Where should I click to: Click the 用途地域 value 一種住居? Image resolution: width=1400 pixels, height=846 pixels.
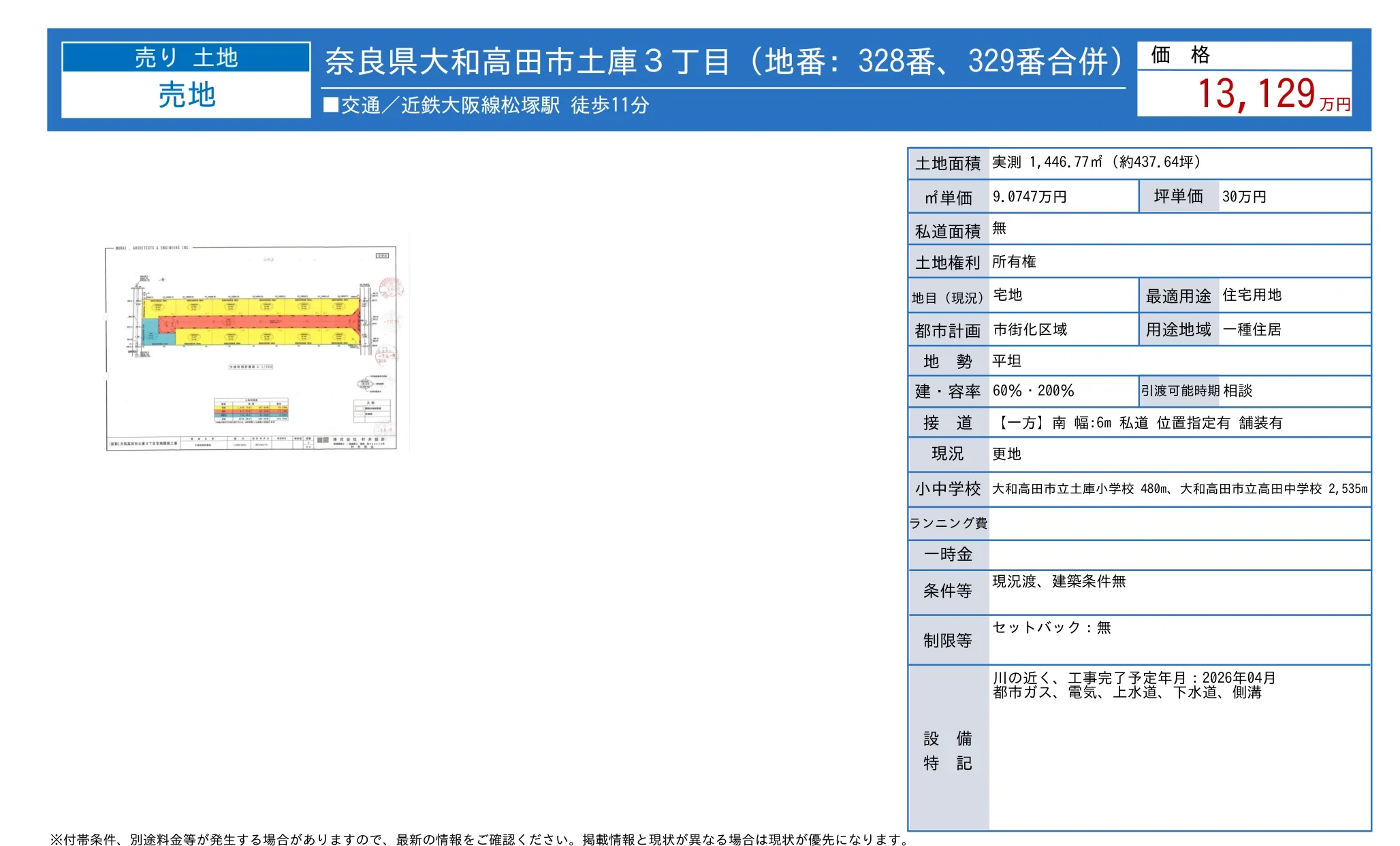(1252, 329)
